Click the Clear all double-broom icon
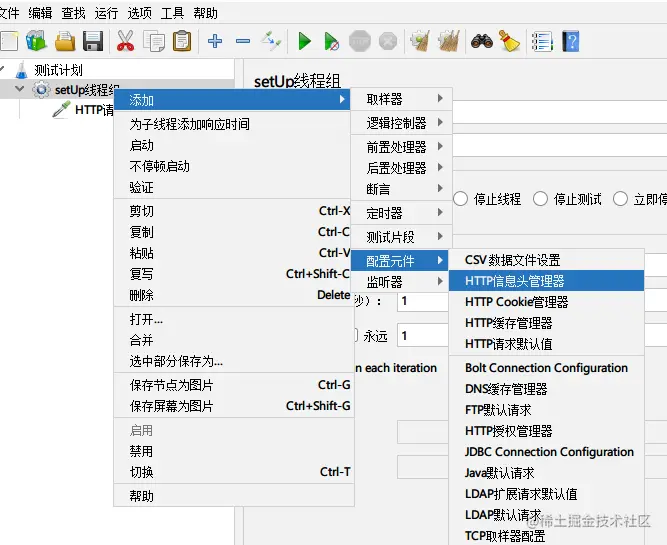This screenshot has width=667, height=545. pos(449,41)
